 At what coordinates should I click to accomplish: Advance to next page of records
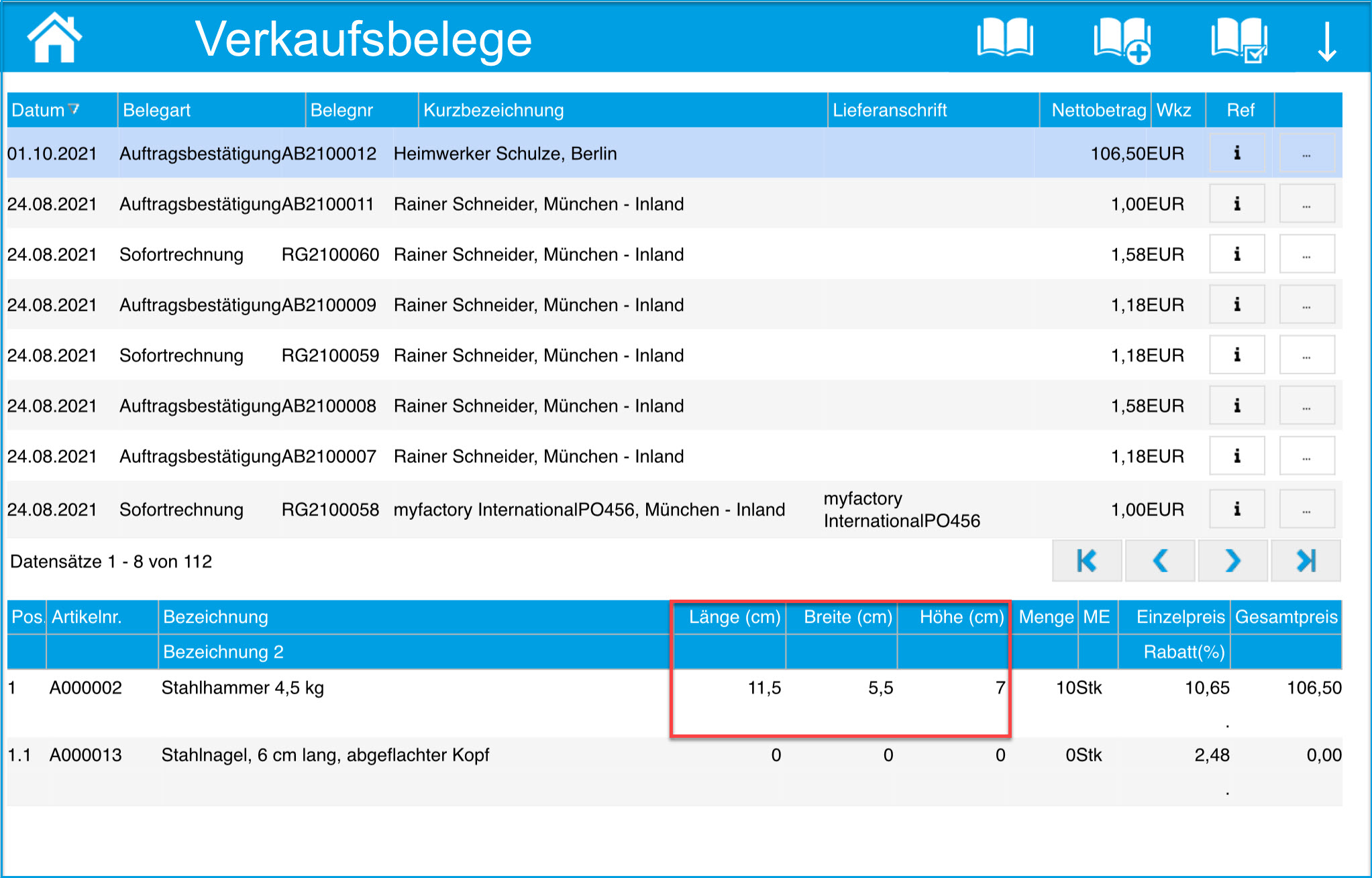click(1232, 561)
